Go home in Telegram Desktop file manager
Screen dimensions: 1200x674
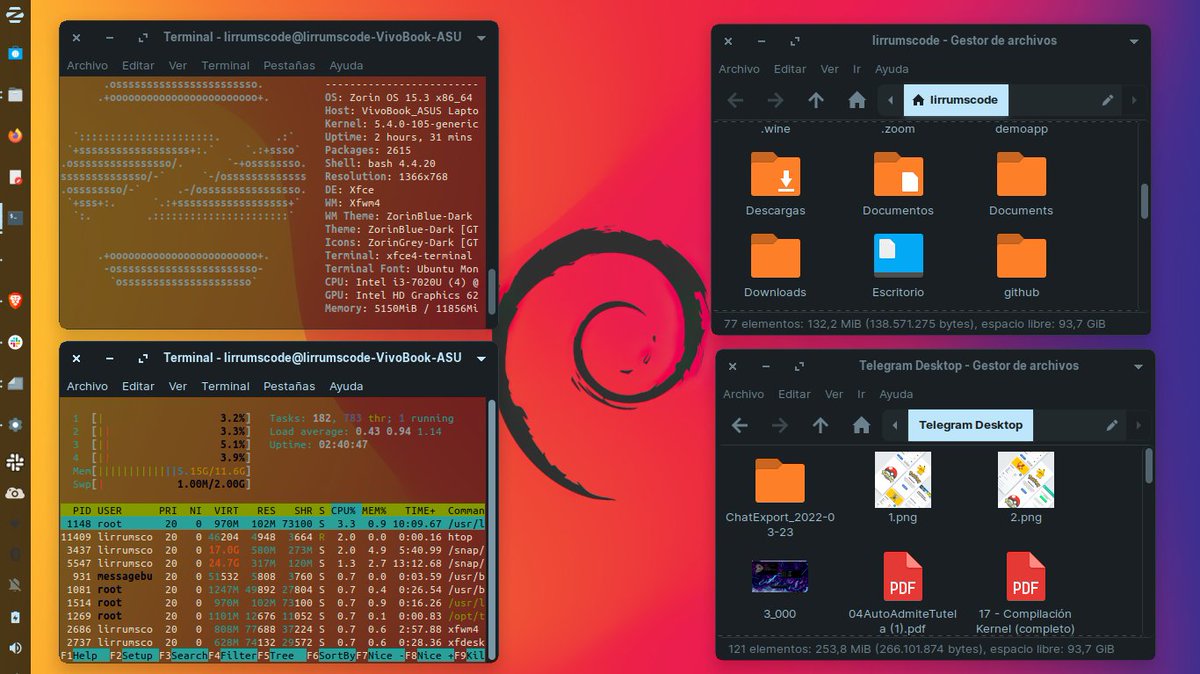[x=861, y=425]
